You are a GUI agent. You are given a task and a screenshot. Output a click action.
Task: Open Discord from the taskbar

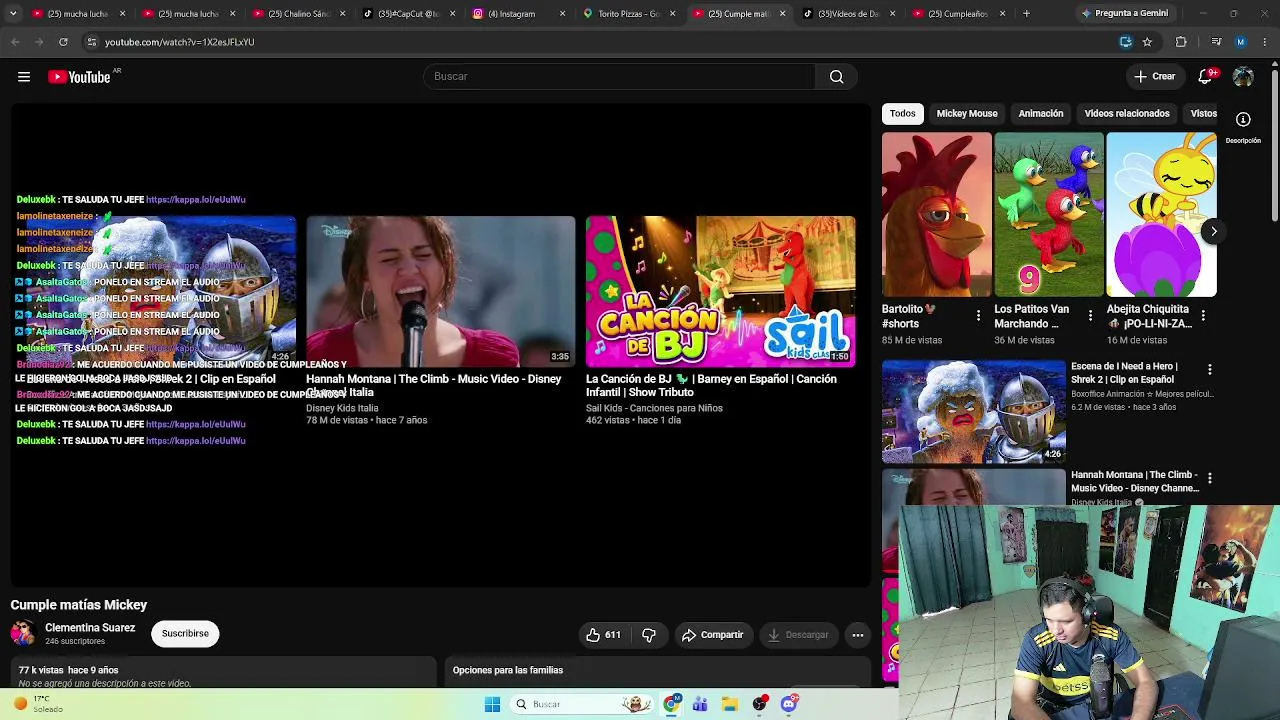tap(789, 704)
